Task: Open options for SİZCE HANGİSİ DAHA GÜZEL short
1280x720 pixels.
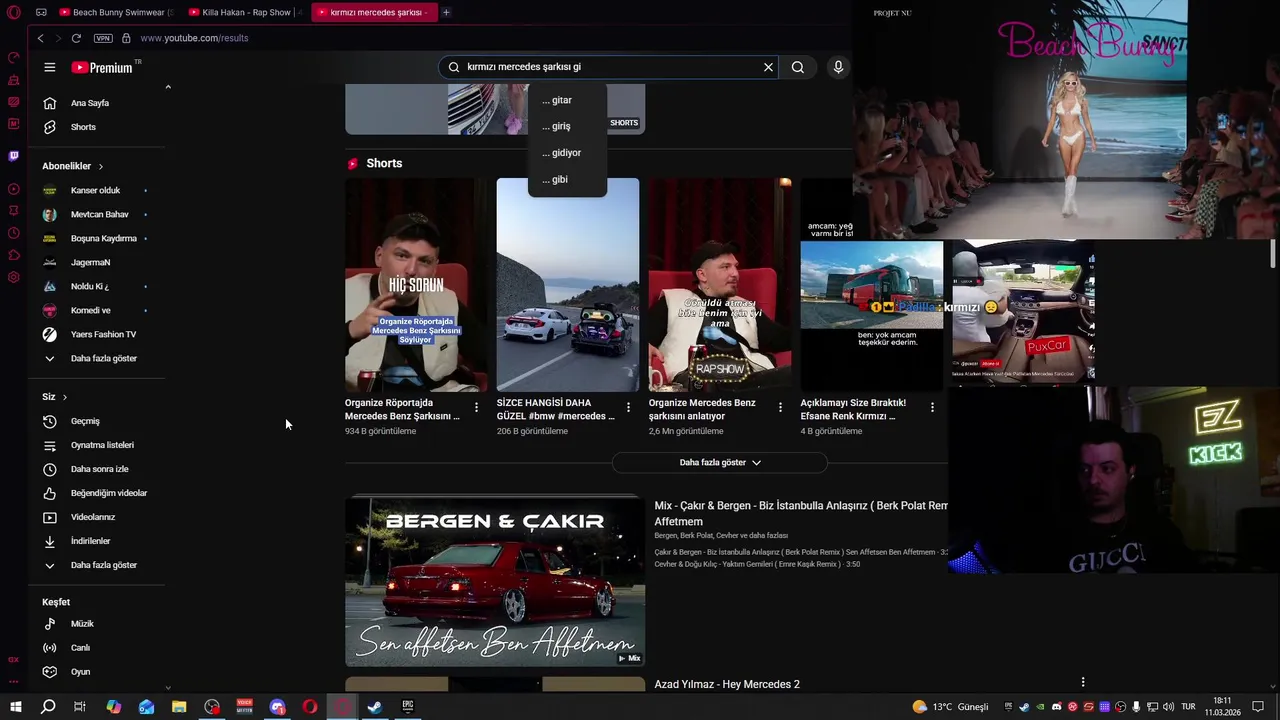Action: point(628,408)
